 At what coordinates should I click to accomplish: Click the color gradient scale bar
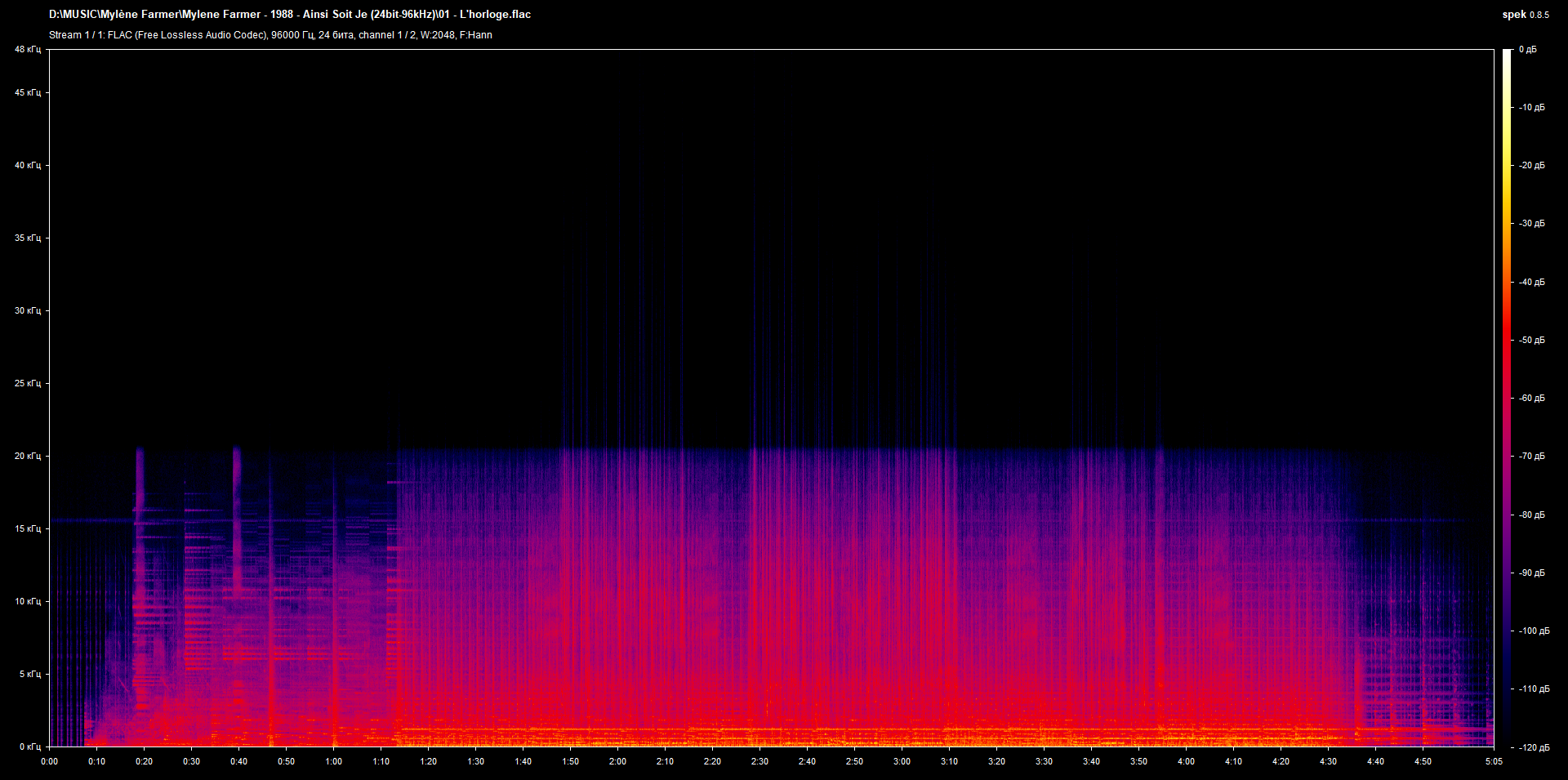[x=1508, y=398]
